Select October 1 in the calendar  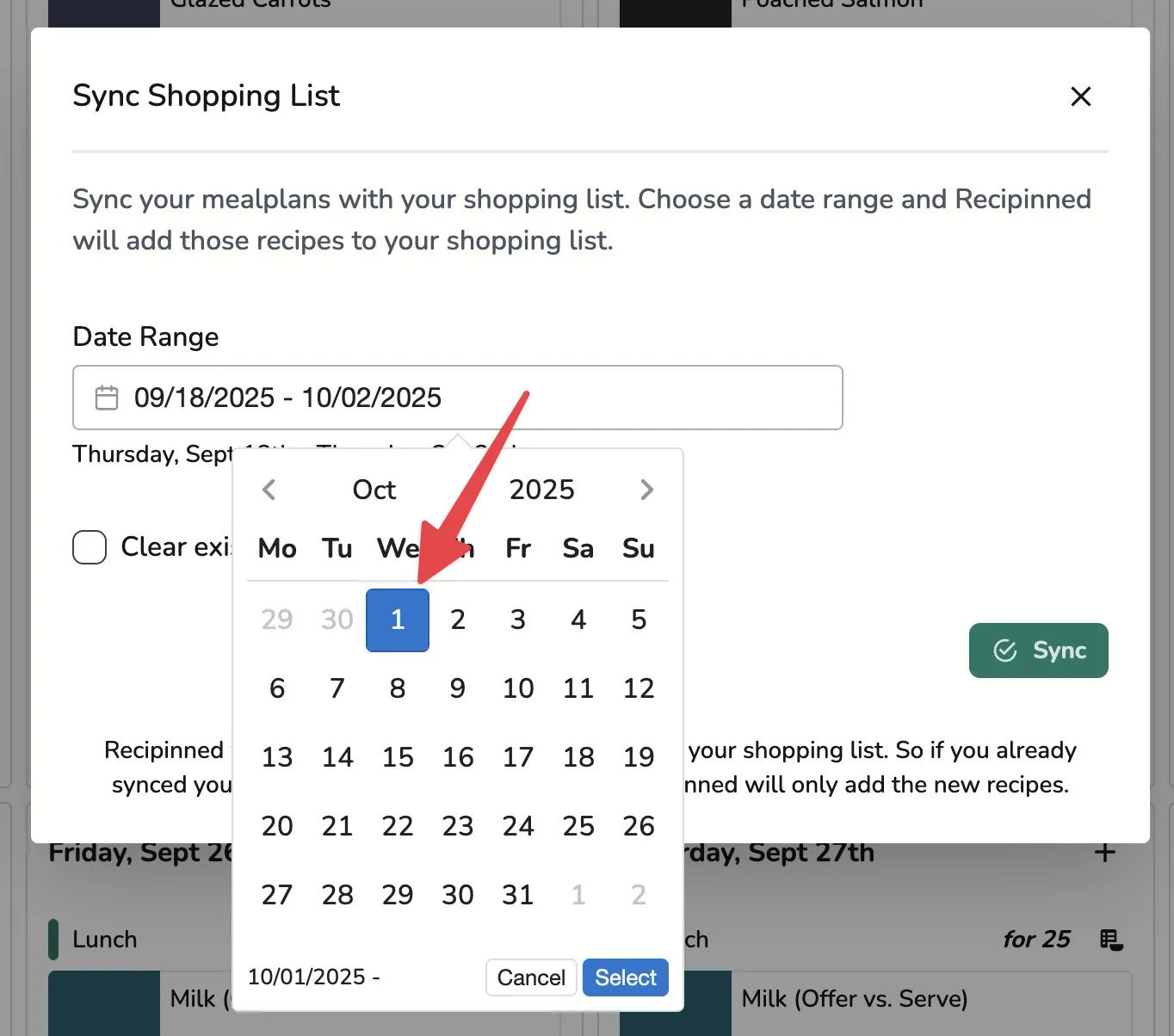pos(398,620)
